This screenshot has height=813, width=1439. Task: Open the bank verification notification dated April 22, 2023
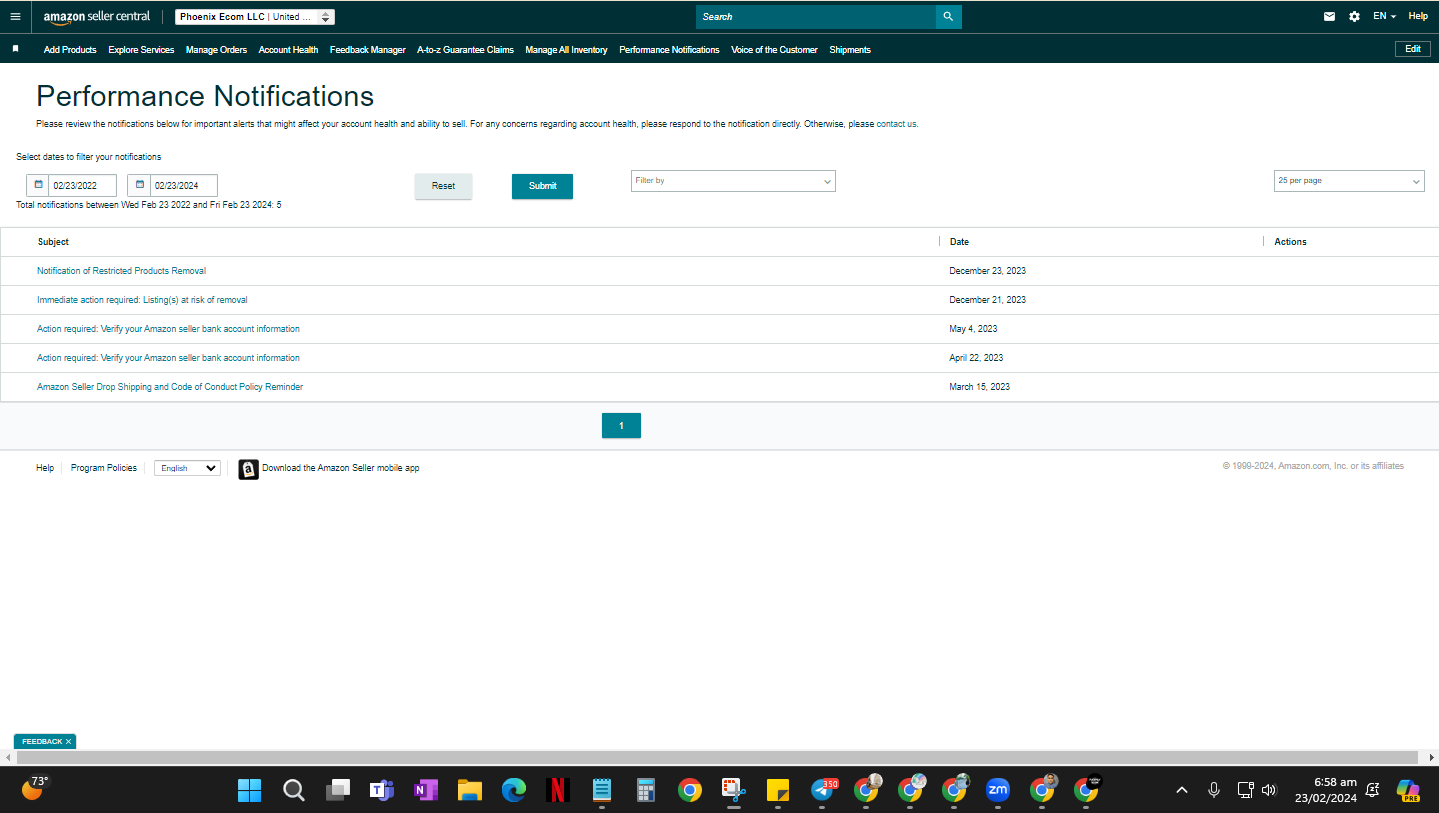click(168, 358)
